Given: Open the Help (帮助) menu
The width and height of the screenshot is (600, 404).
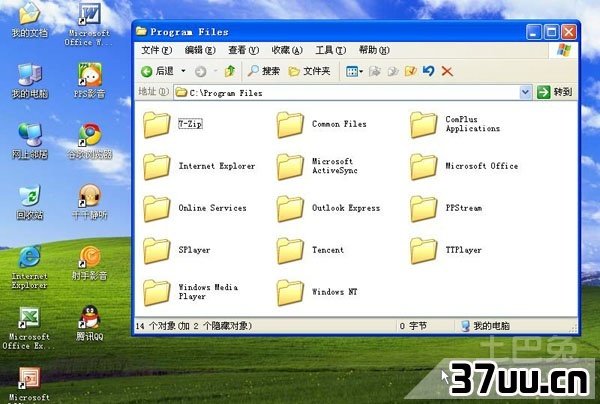Looking at the screenshot, I should point(374,50).
